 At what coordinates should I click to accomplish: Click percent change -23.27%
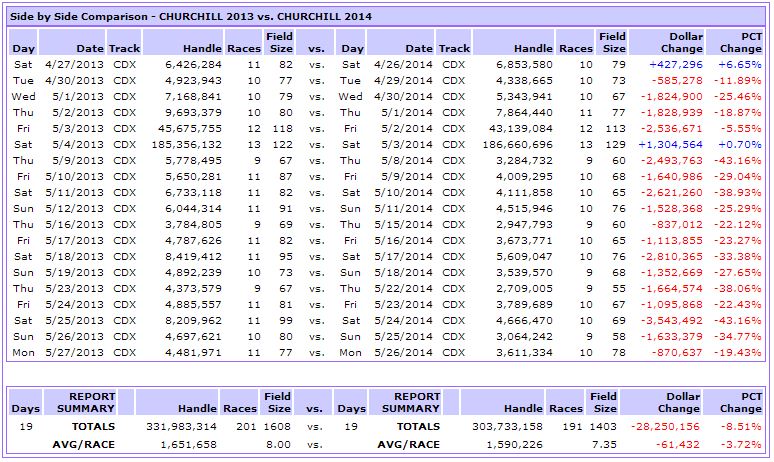pyautogui.click(x=737, y=241)
